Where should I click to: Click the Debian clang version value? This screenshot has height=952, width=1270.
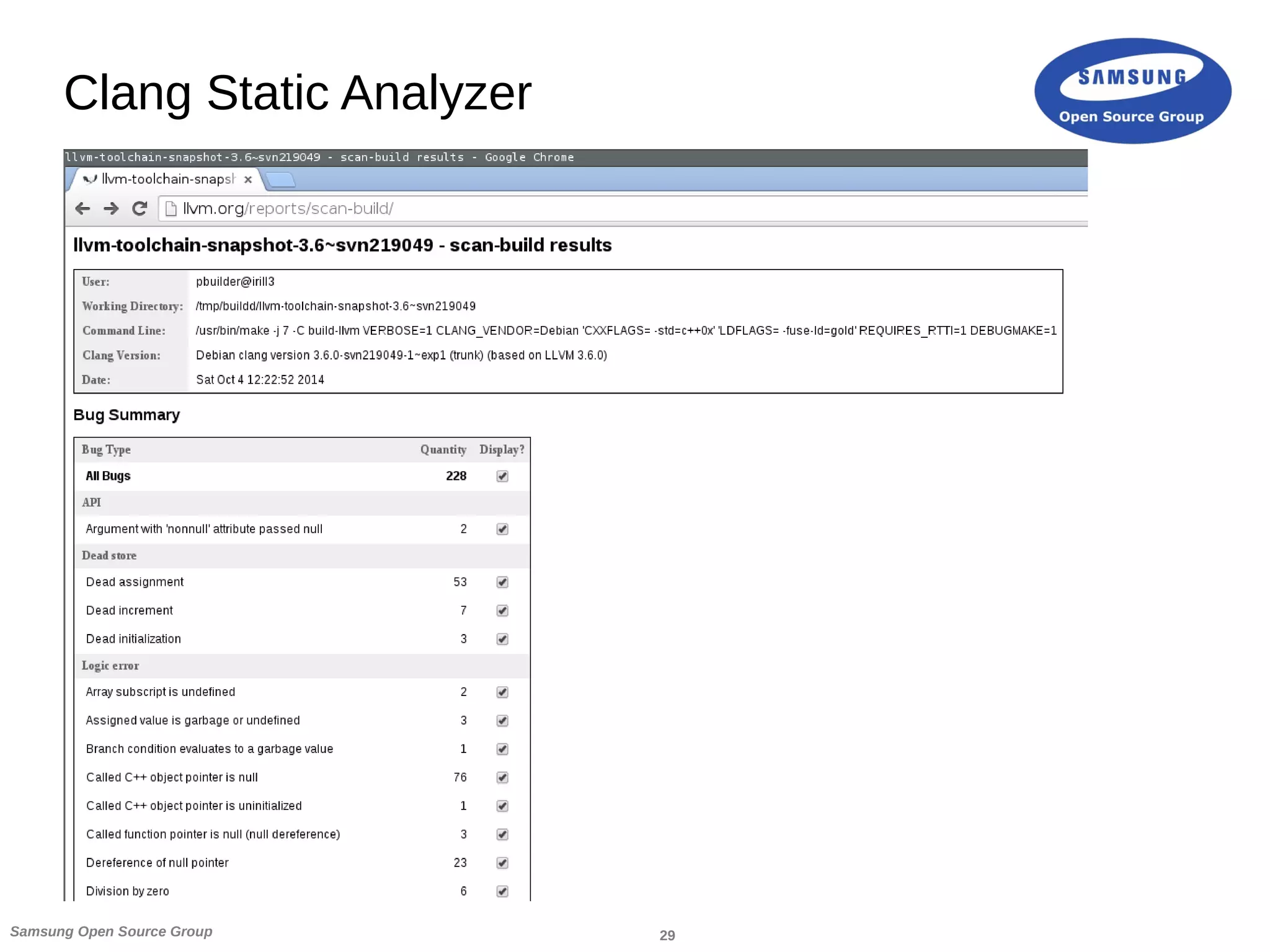pos(401,356)
